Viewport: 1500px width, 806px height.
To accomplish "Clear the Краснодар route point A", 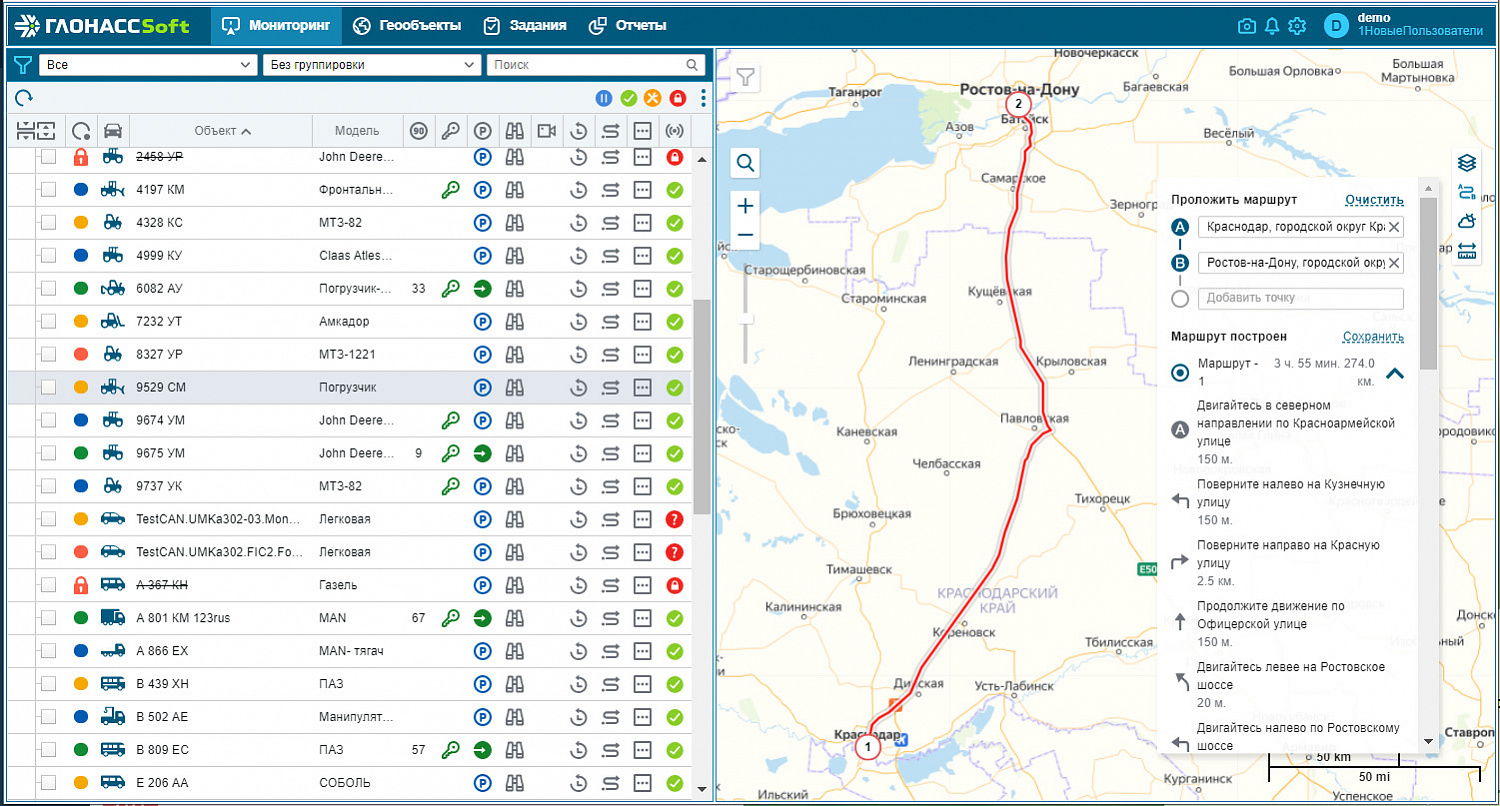I will coord(1394,227).
